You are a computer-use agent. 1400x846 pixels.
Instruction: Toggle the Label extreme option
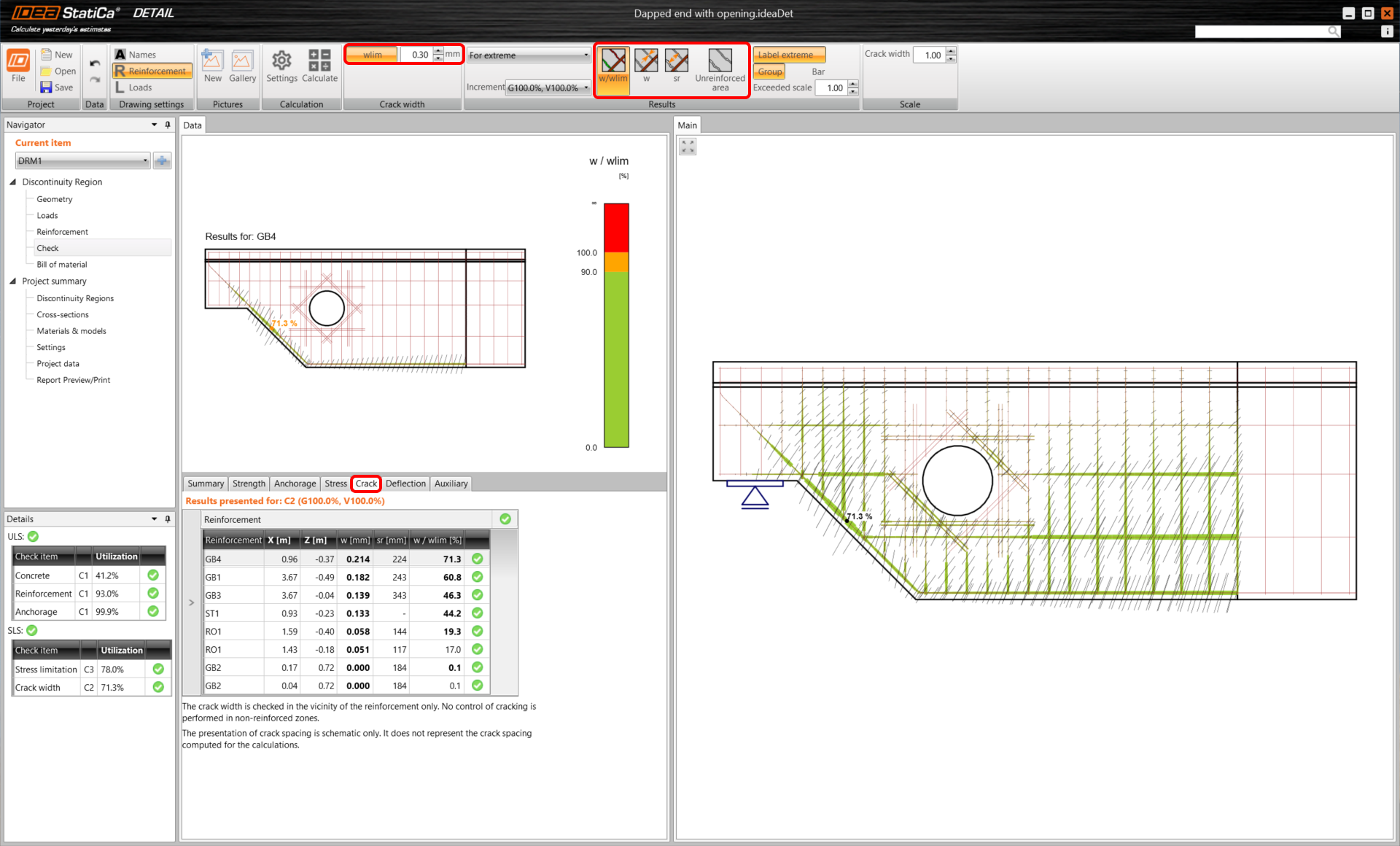pyautogui.click(x=789, y=55)
